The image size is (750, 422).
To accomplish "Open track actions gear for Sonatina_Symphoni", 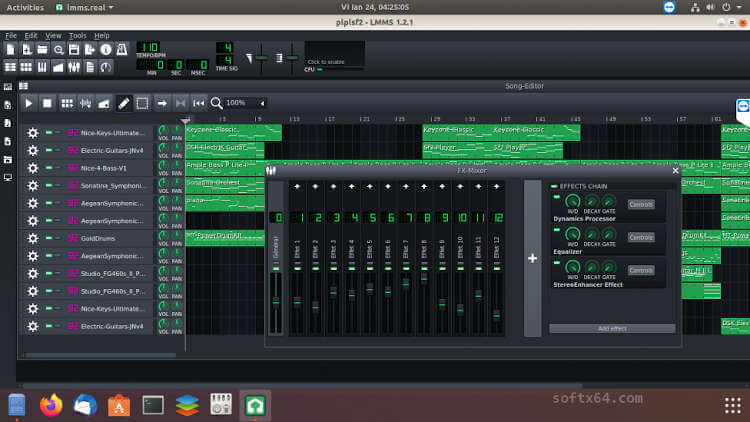I will (33, 186).
